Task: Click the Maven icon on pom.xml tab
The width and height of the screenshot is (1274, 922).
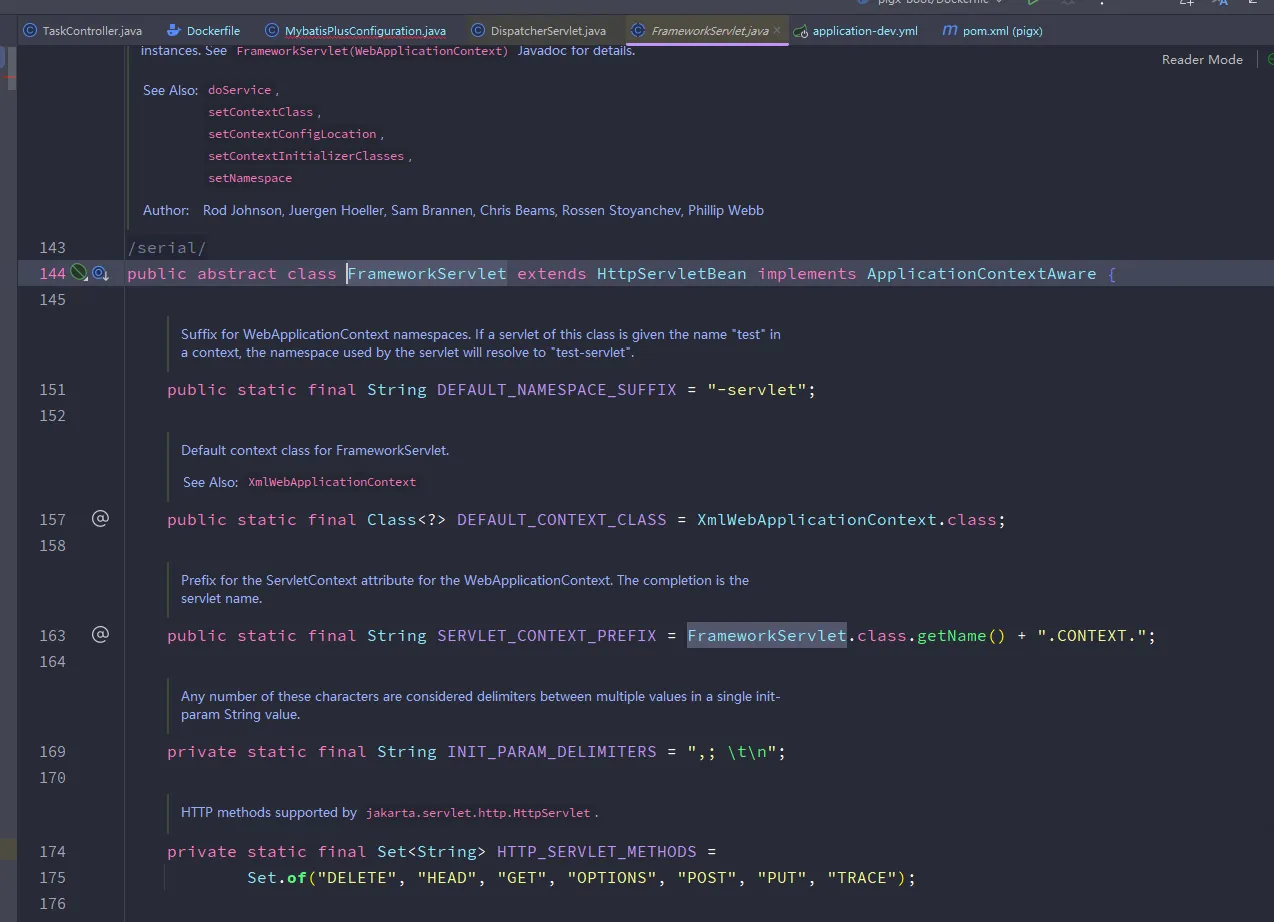Action: 949,31
